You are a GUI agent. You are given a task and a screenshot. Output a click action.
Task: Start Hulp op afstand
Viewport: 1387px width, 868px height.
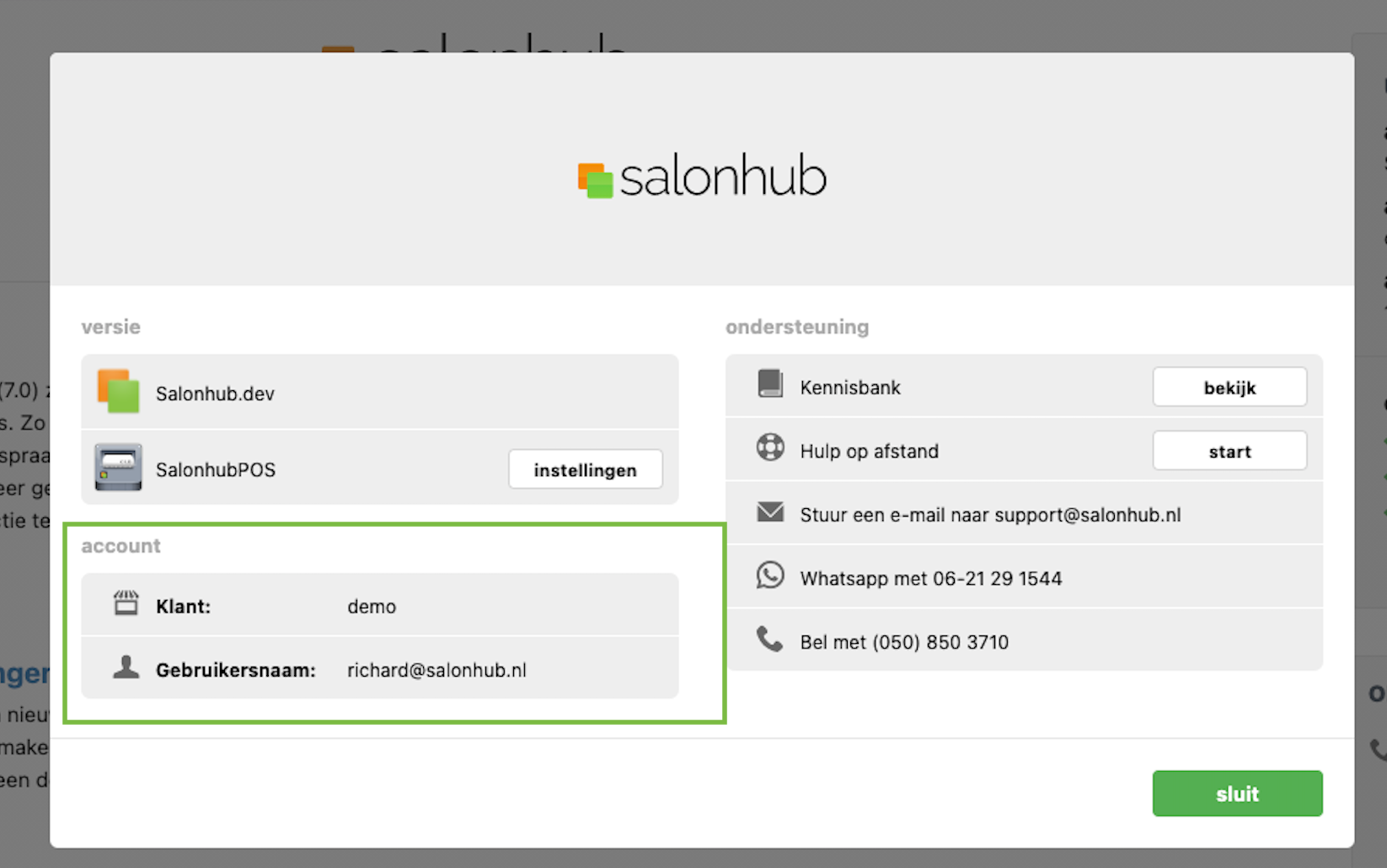(1229, 451)
